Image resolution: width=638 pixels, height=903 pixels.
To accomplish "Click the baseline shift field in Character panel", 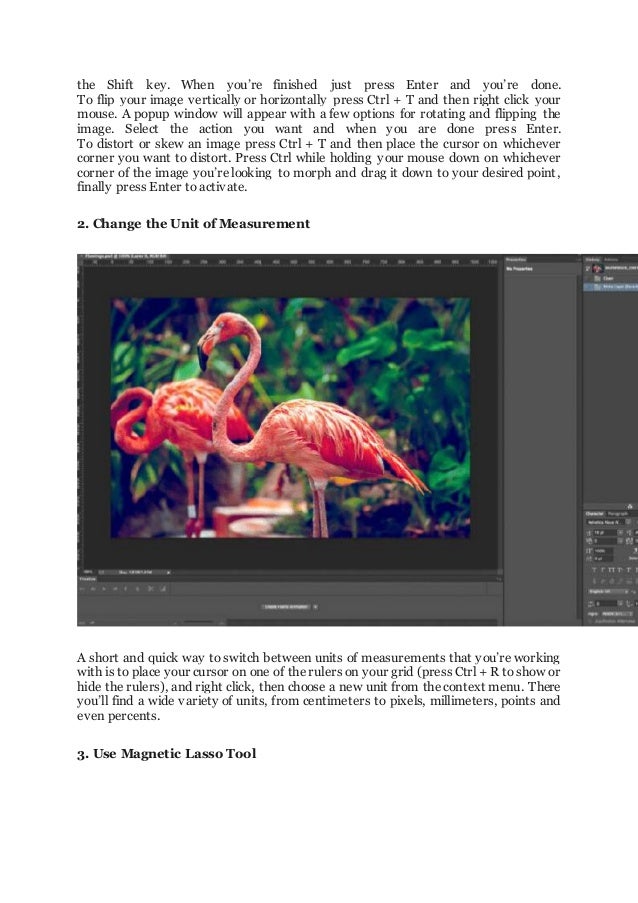I will click(603, 558).
